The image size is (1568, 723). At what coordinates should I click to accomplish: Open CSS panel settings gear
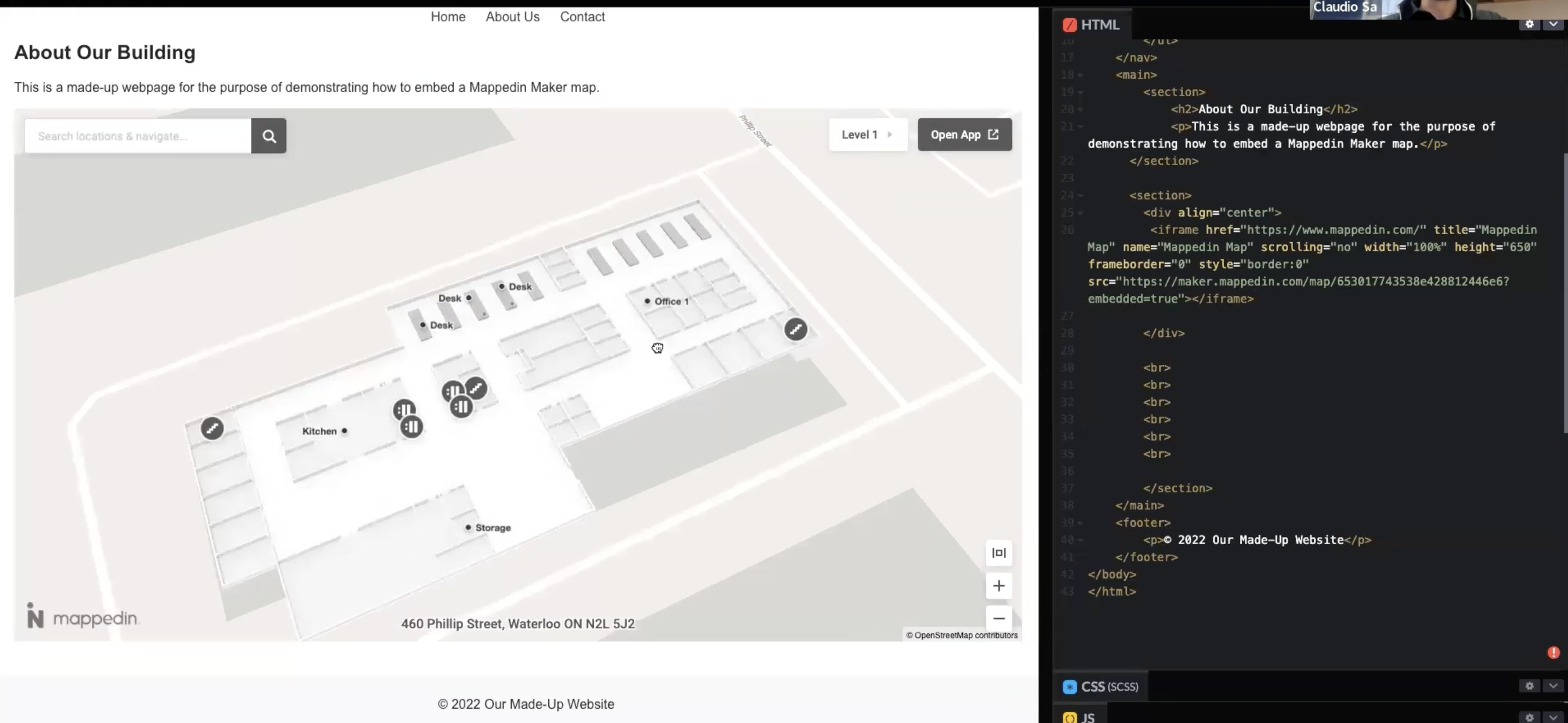(1529, 686)
